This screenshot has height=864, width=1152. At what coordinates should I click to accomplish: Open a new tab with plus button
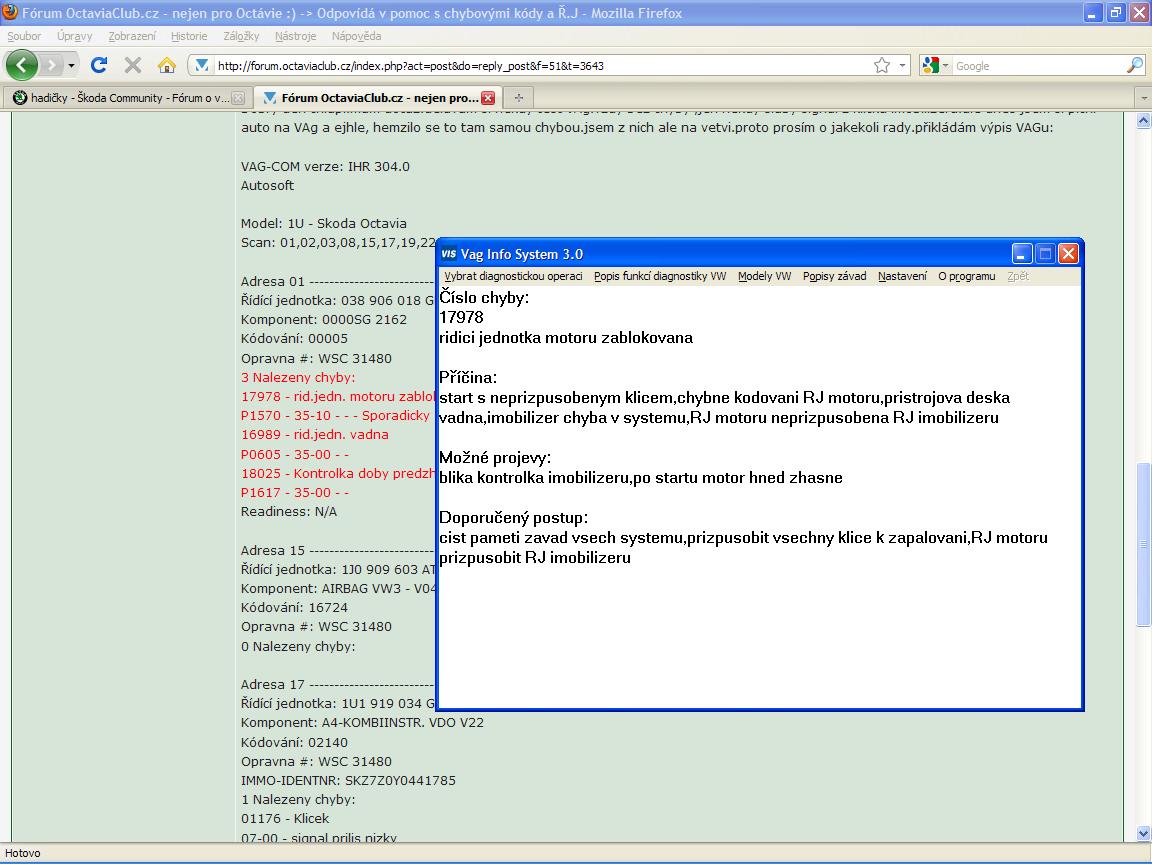pos(518,98)
